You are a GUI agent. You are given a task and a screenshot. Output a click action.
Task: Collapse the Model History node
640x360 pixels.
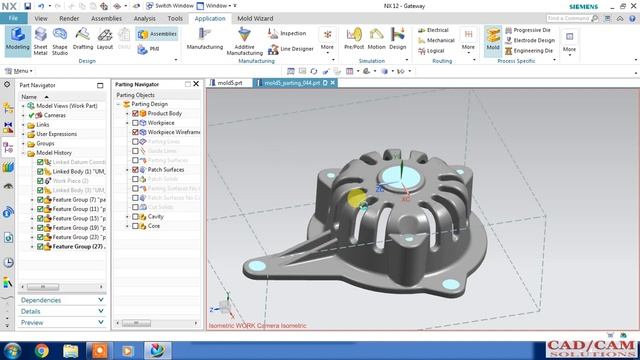point(23,153)
